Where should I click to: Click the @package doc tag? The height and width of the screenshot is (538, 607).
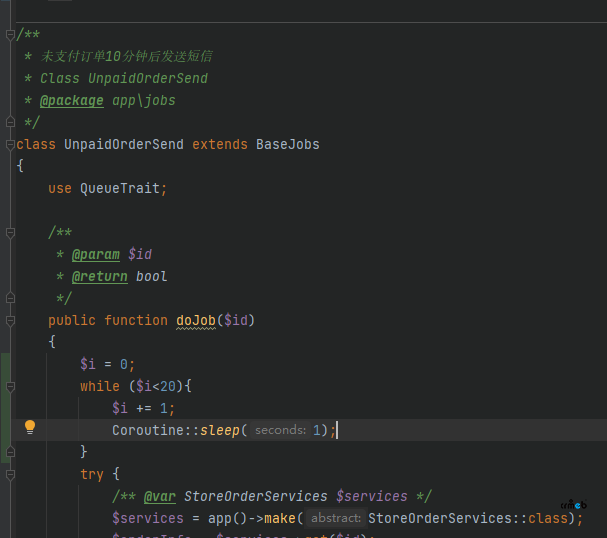[x=71, y=100]
